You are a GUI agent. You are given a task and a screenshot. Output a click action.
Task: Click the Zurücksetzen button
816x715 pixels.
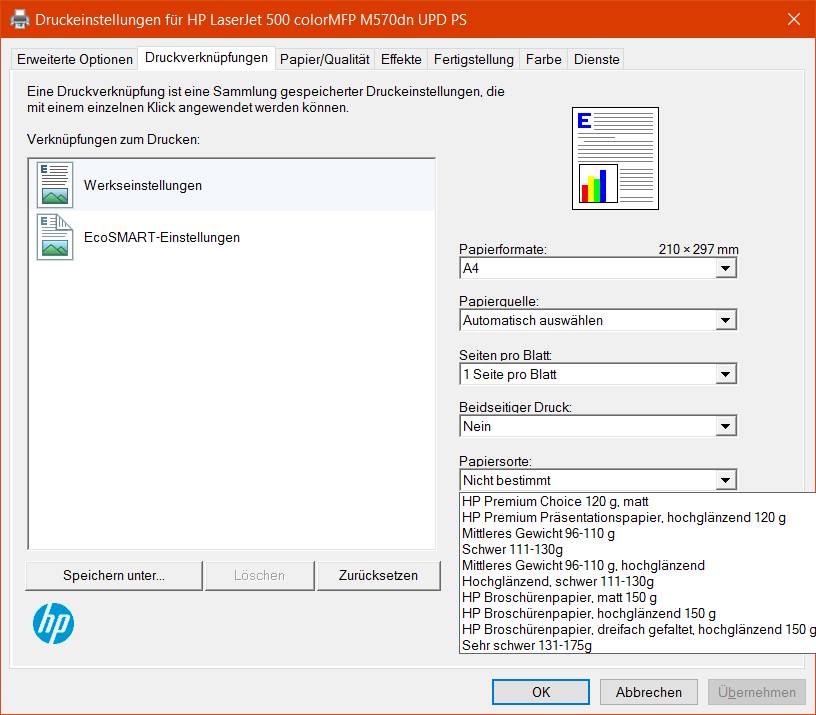(x=378, y=576)
